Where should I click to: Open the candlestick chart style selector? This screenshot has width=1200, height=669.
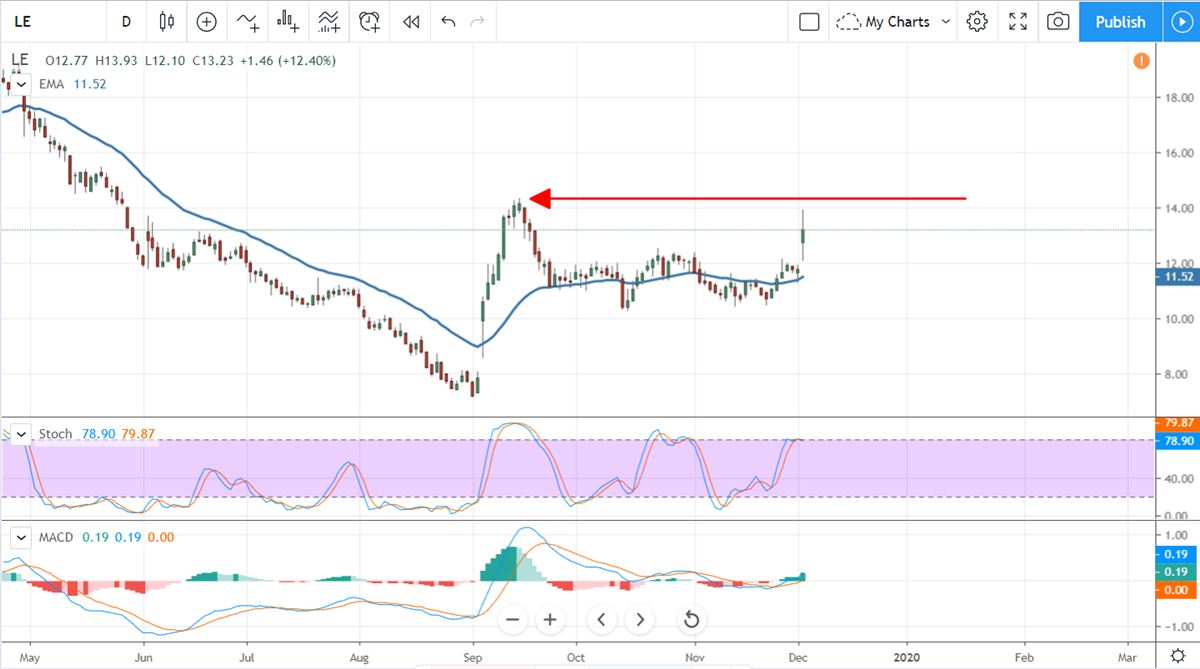(x=166, y=21)
